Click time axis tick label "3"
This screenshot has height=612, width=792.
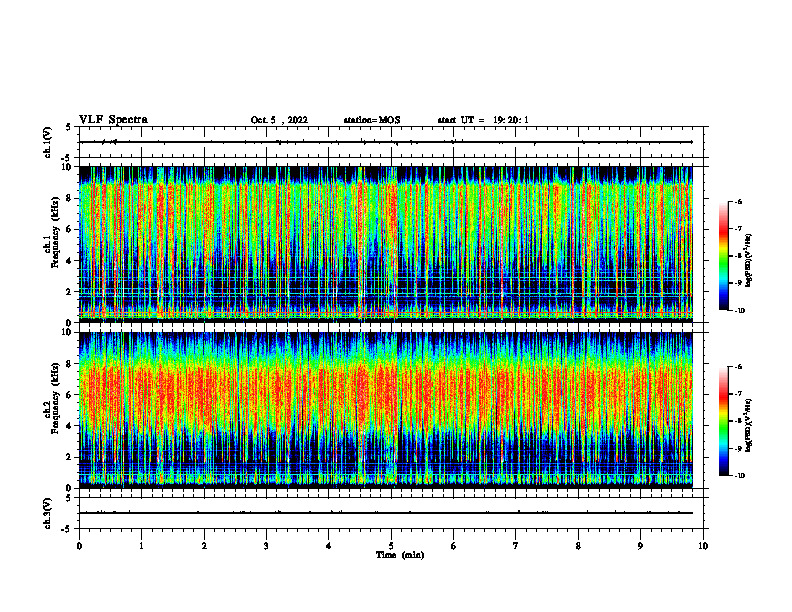click(266, 546)
